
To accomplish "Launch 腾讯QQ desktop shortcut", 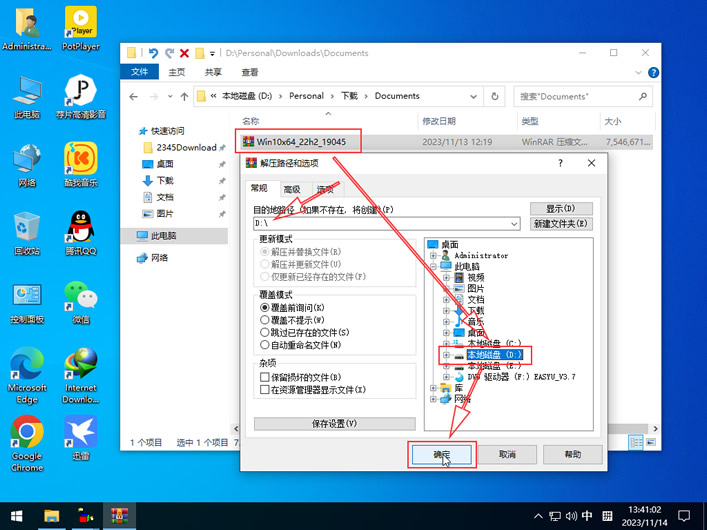I will point(81,234).
